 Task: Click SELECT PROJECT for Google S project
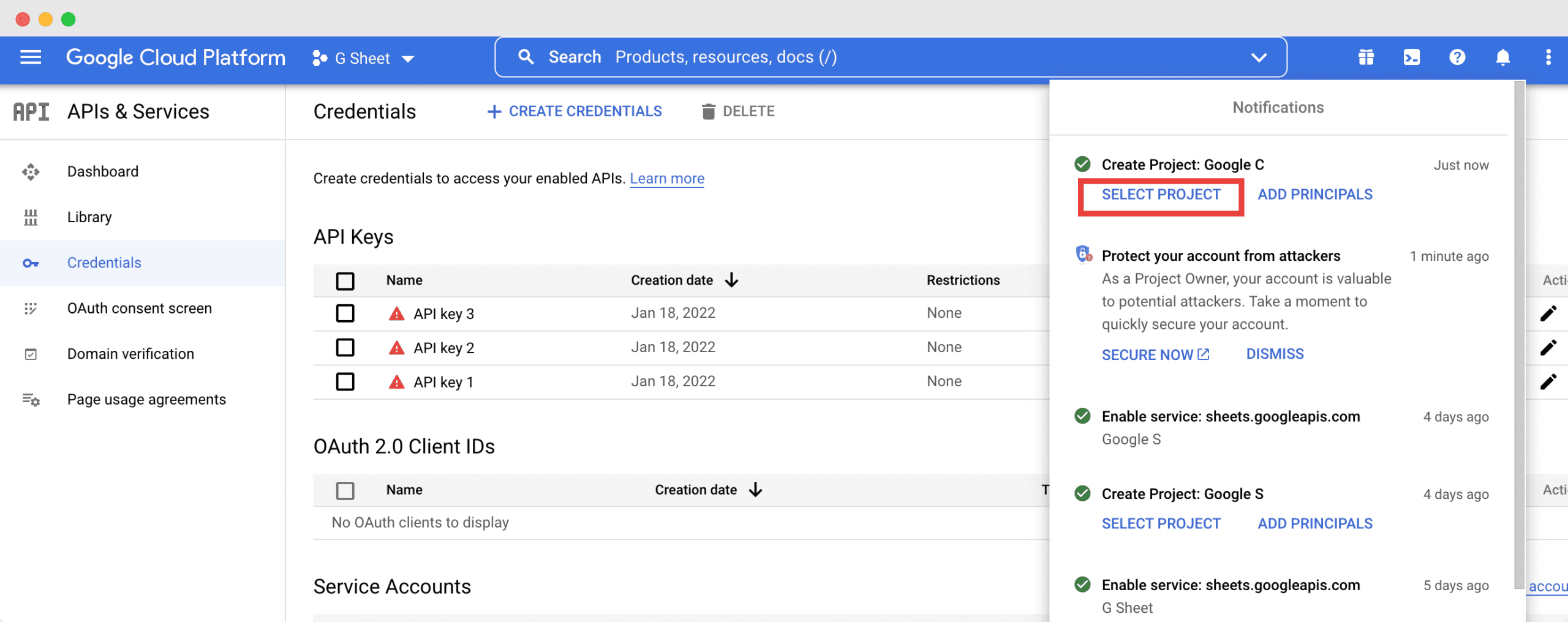(1161, 524)
